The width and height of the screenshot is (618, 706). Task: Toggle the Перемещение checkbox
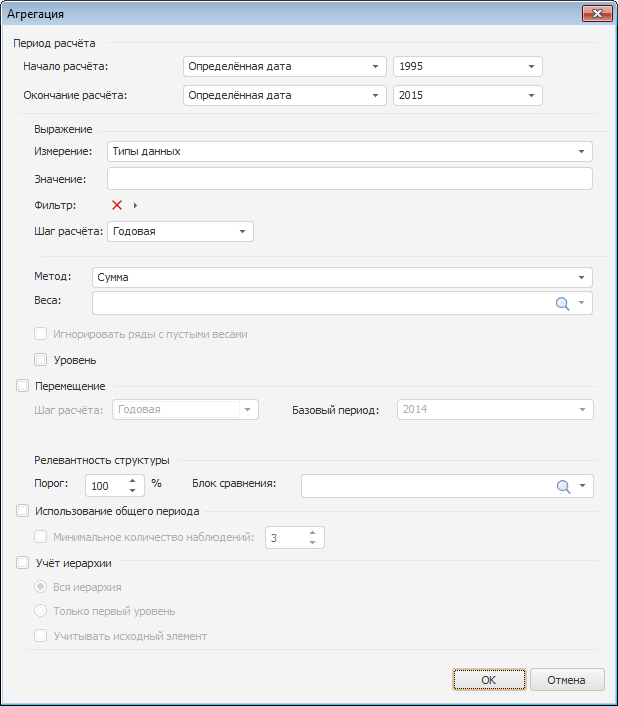click(x=23, y=385)
